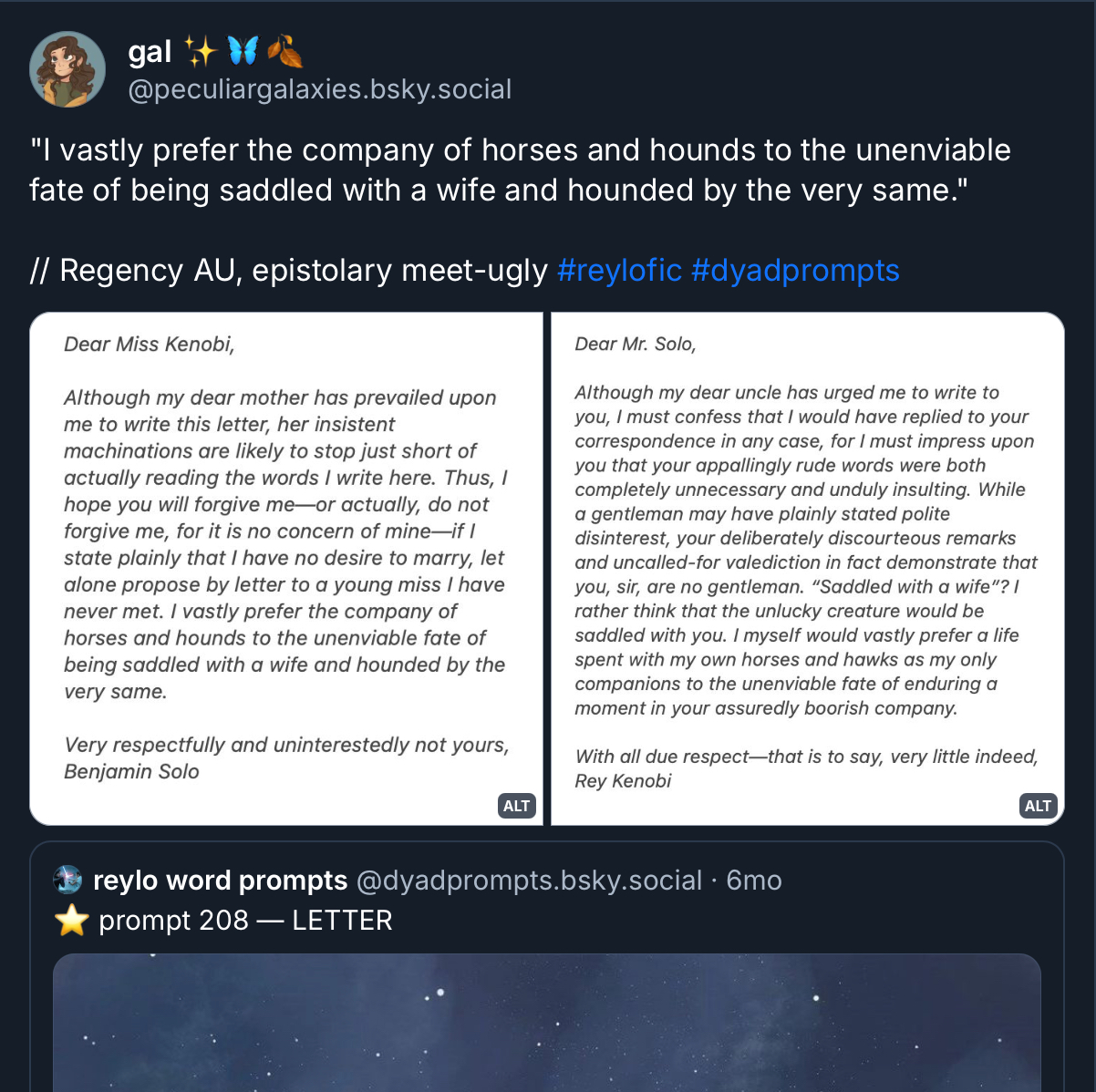Follow the #dyadprompts hashtag link
1096x1092 pixels.
[x=795, y=271]
